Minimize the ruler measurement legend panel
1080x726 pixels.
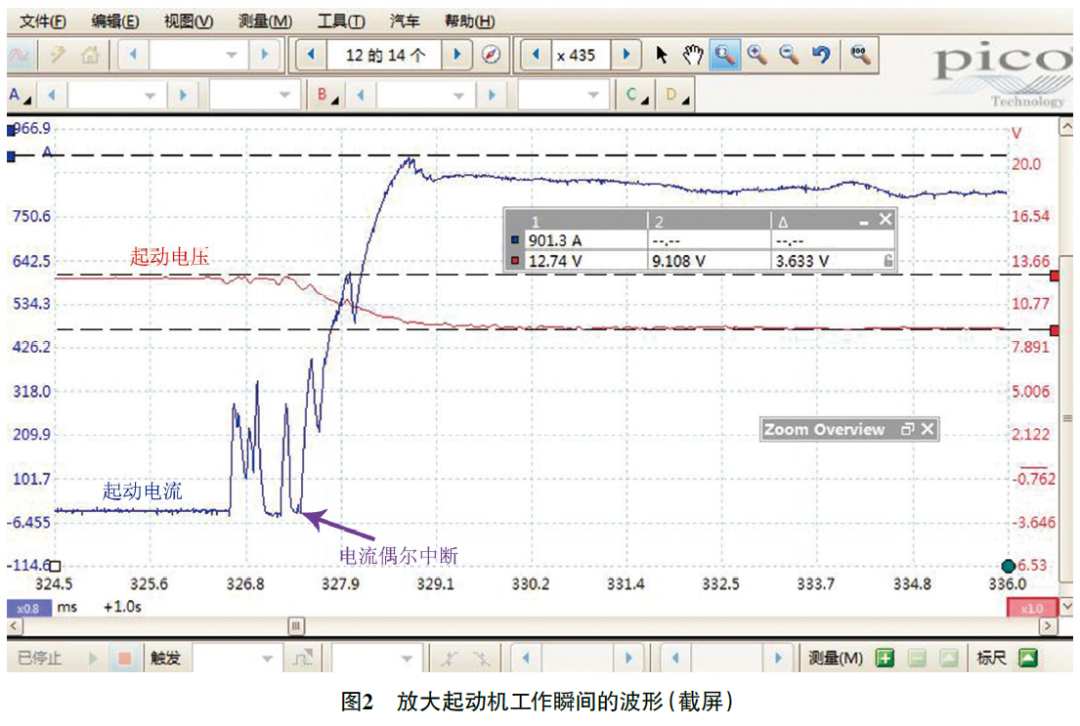pyautogui.click(x=864, y=222)
